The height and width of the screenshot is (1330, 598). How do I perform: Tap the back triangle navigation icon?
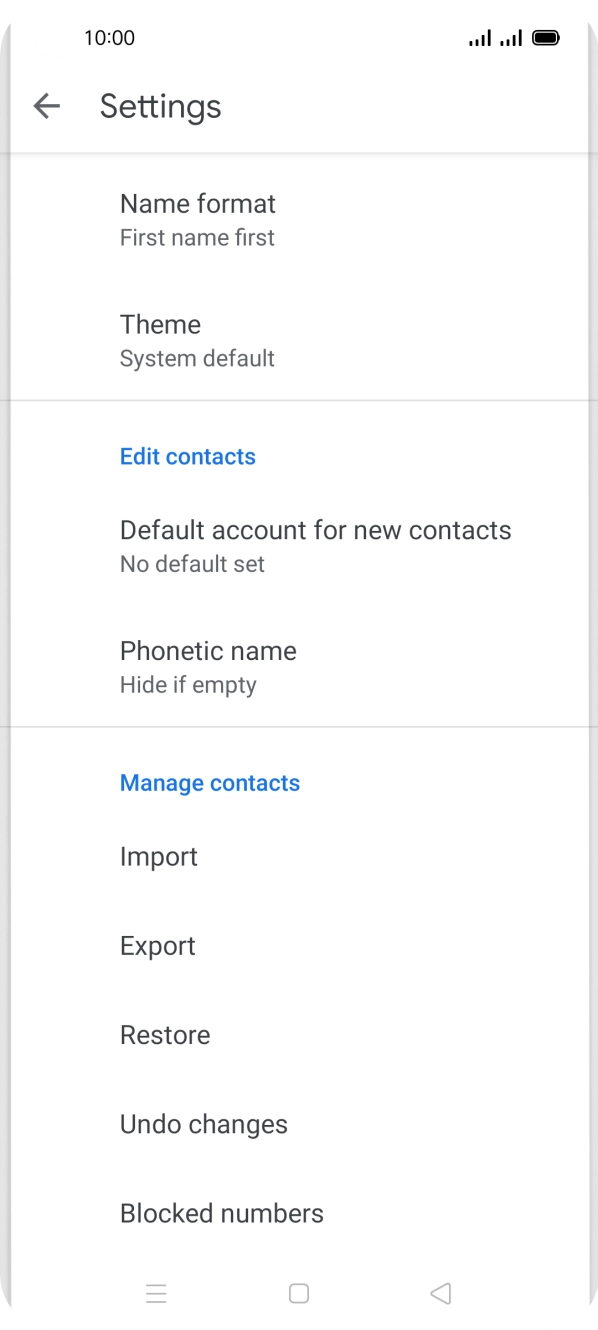pos(440,1294)
